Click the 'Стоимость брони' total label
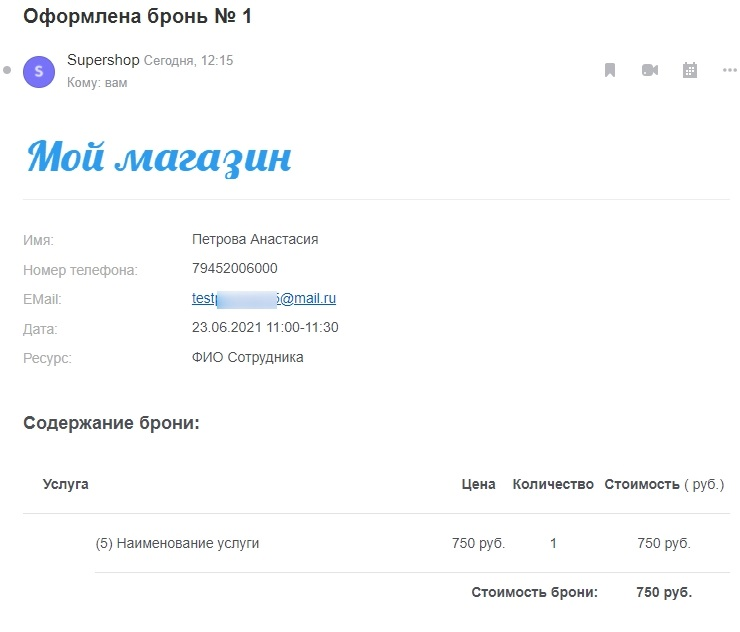Viewport: 740px width, 632px height. (534, 592)
